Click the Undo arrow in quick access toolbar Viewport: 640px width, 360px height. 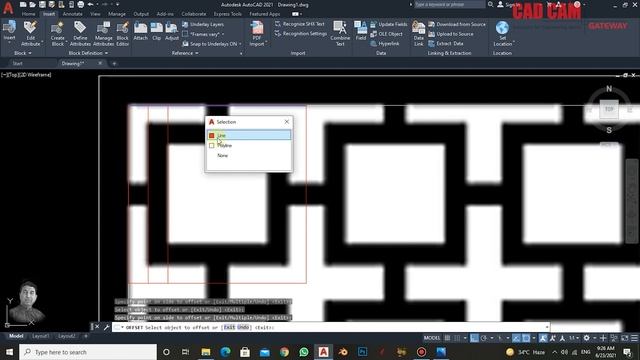click(x=91, y=4)
